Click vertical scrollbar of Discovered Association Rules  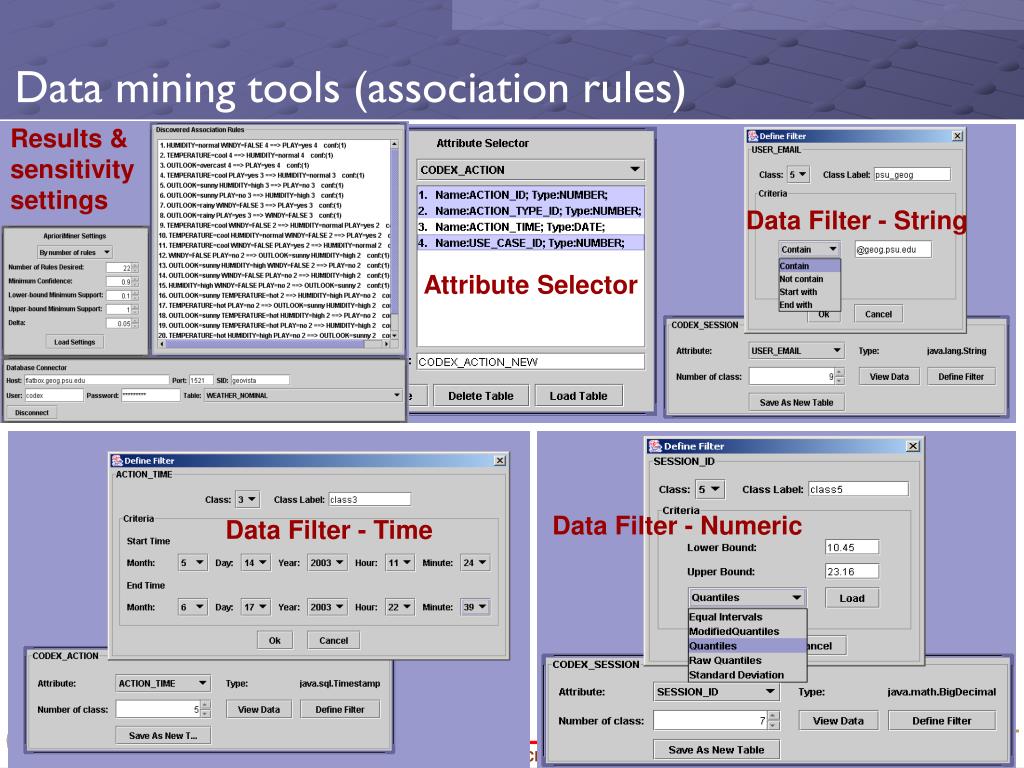tap(394, 238)
